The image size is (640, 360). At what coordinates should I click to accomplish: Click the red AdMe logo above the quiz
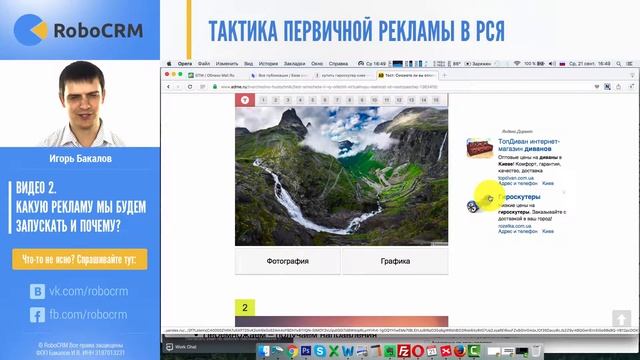[245, 100]
